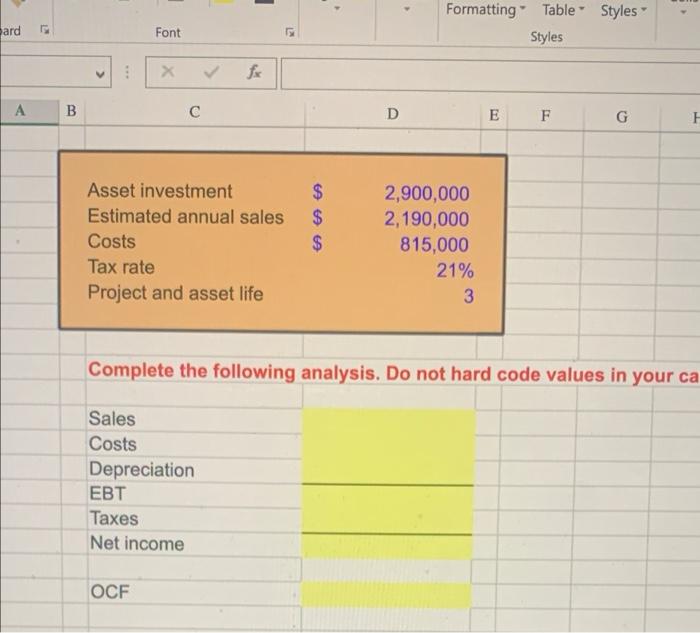Select the 2,190,000 value cell
The height and width of the screenshot is (633, 700).
click(427, 219)
